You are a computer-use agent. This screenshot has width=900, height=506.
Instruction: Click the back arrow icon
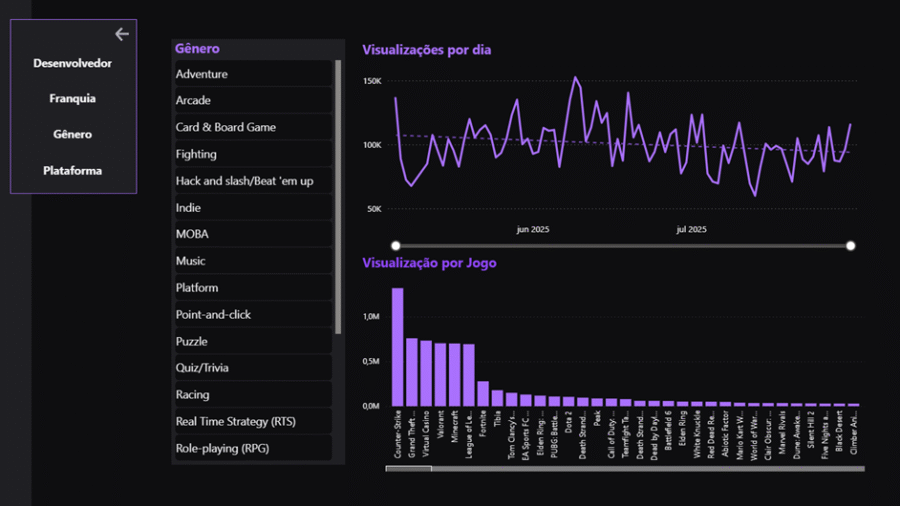[x=122, y=34]
